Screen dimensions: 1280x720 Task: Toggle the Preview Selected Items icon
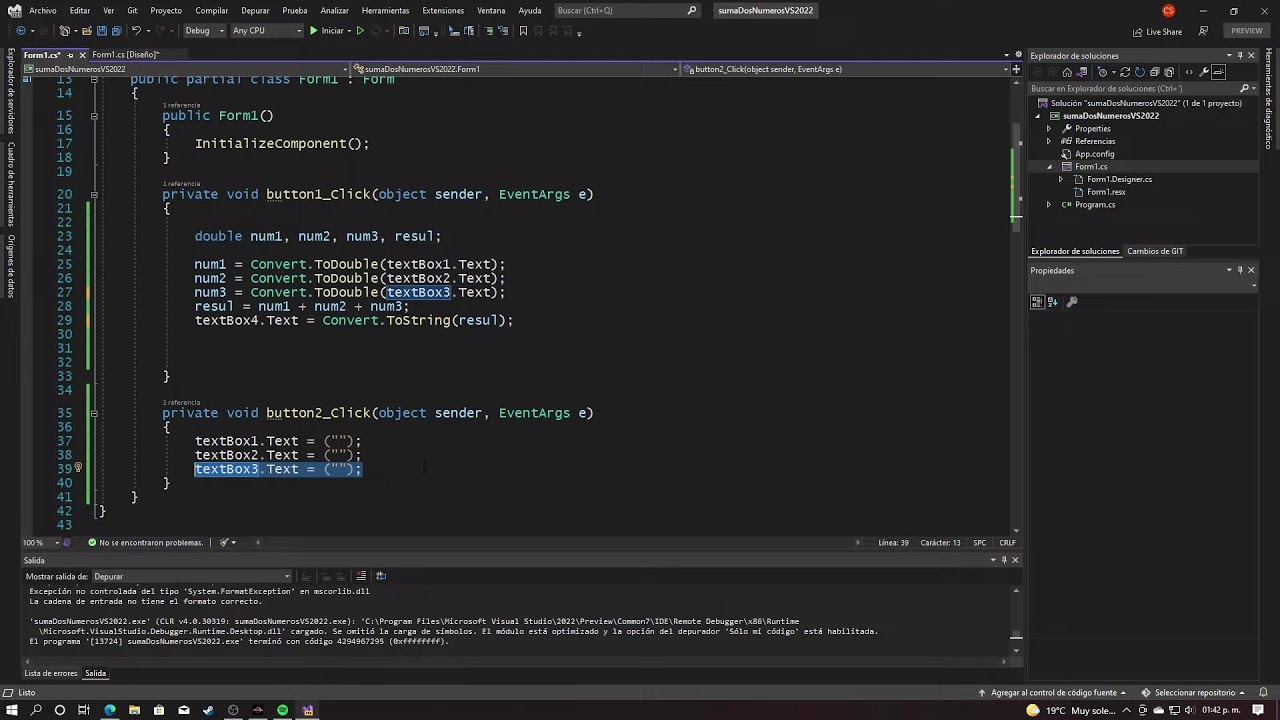point(1218,72)
